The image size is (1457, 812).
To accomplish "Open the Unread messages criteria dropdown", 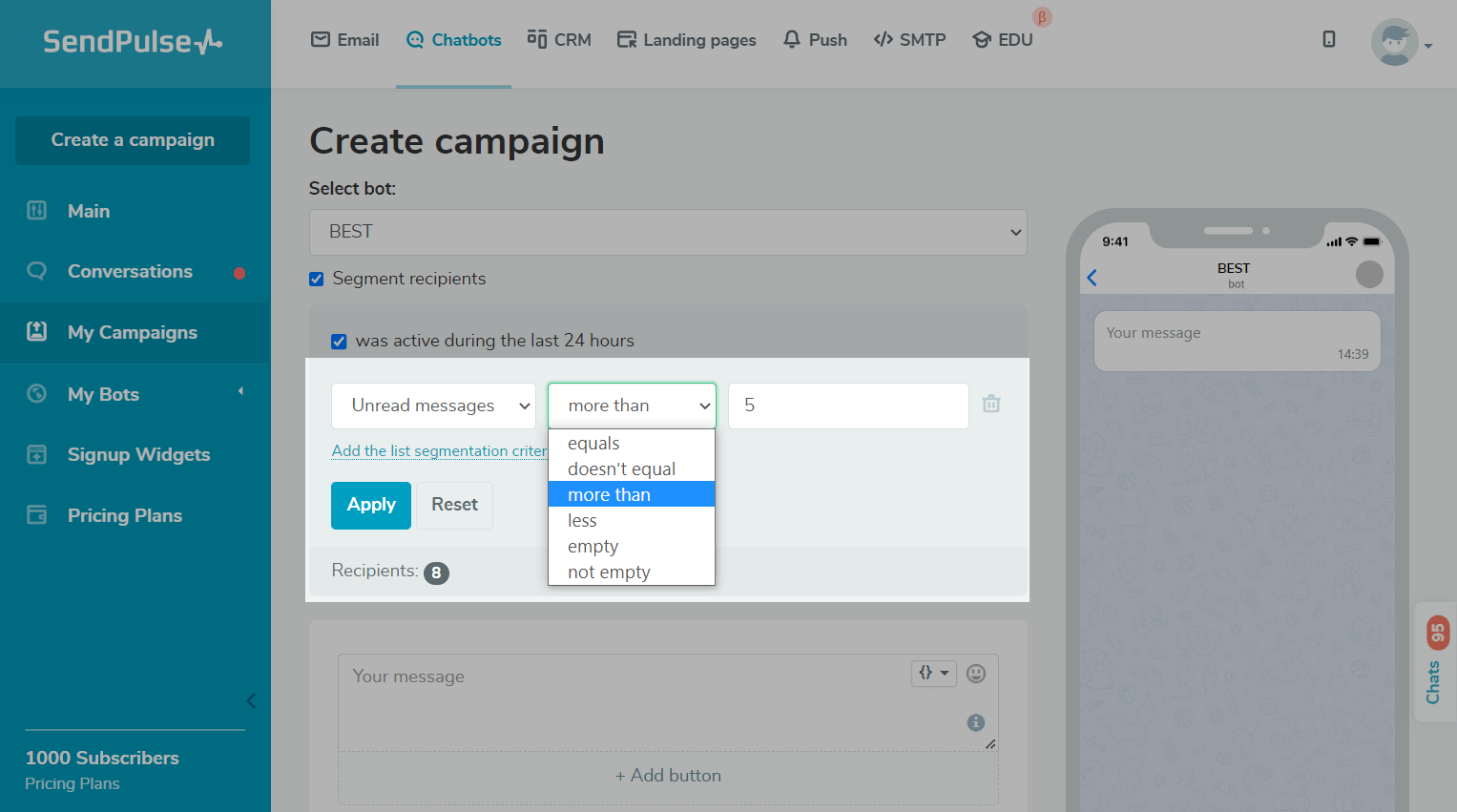I will 433,406.
